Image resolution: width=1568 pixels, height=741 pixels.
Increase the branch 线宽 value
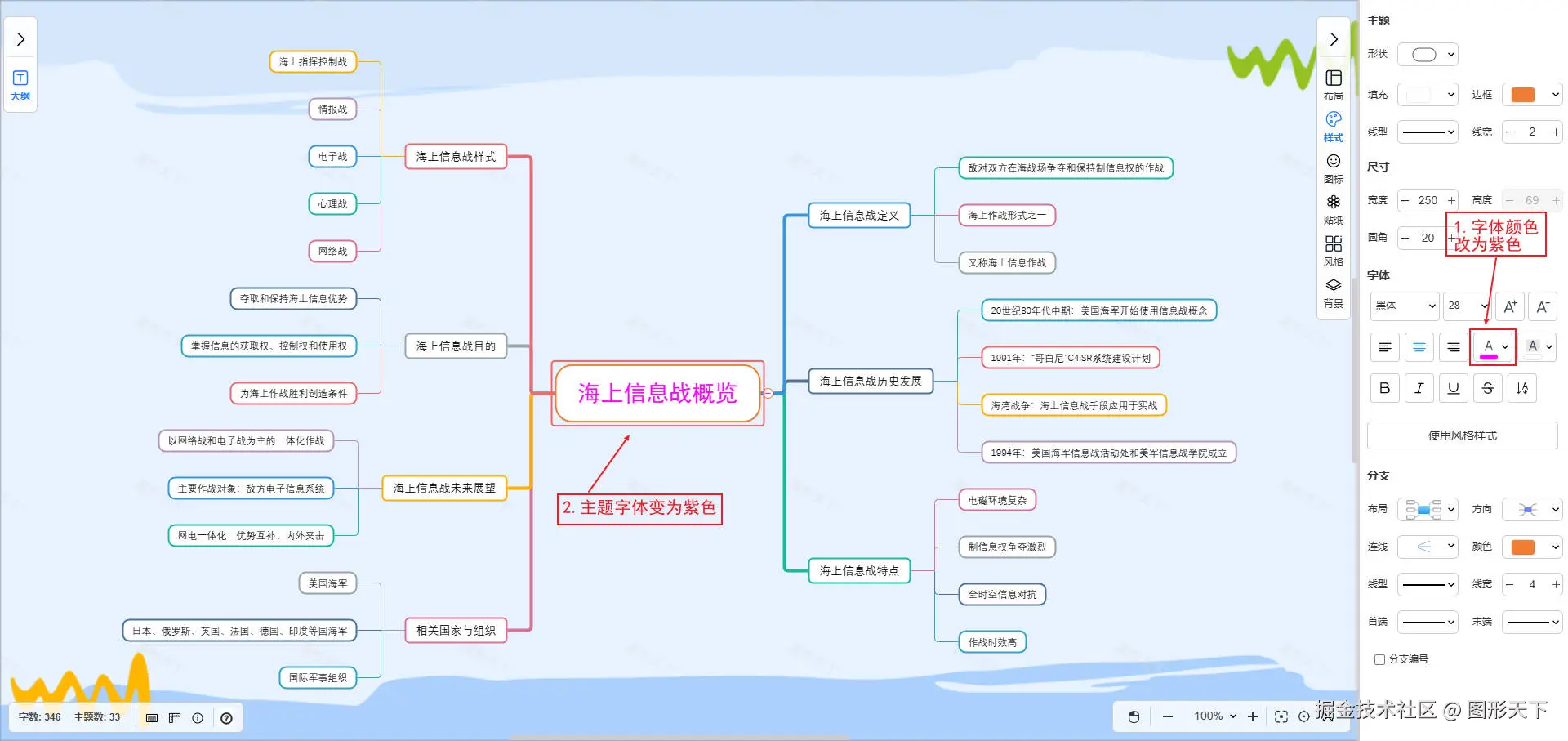[x=1556, y=584]
